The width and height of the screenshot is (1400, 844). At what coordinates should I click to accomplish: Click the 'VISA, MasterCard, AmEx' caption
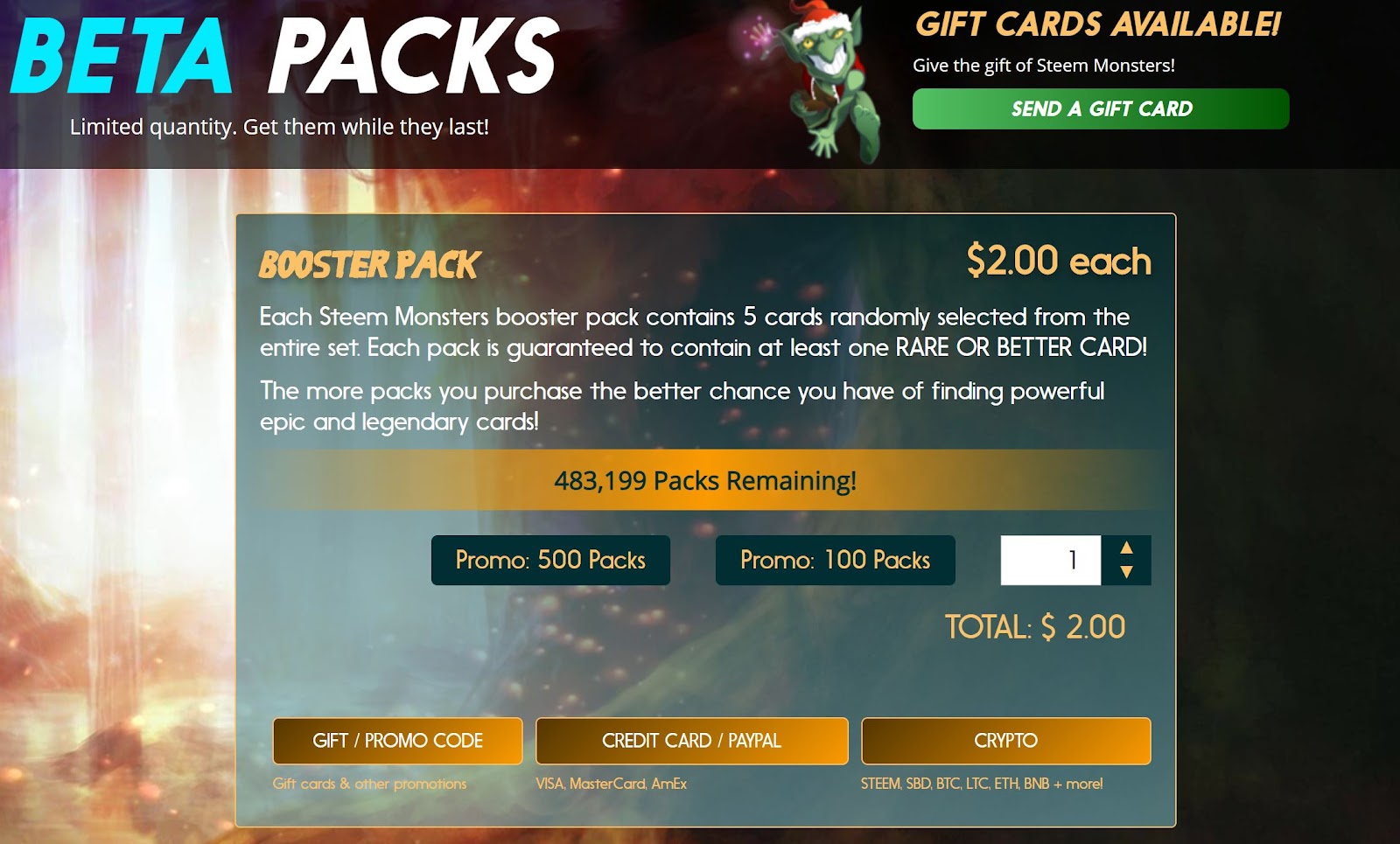tap(611, 784)
